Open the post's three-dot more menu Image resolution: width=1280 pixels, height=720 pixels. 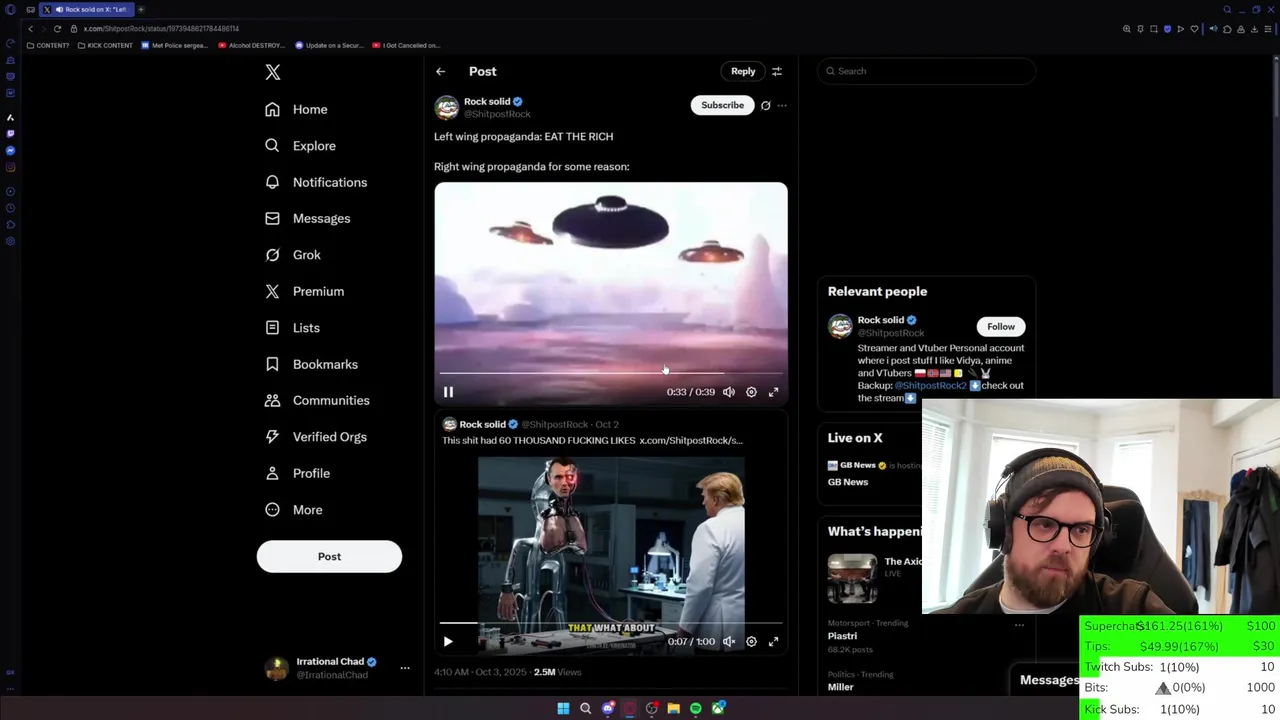tap(782, 105)
